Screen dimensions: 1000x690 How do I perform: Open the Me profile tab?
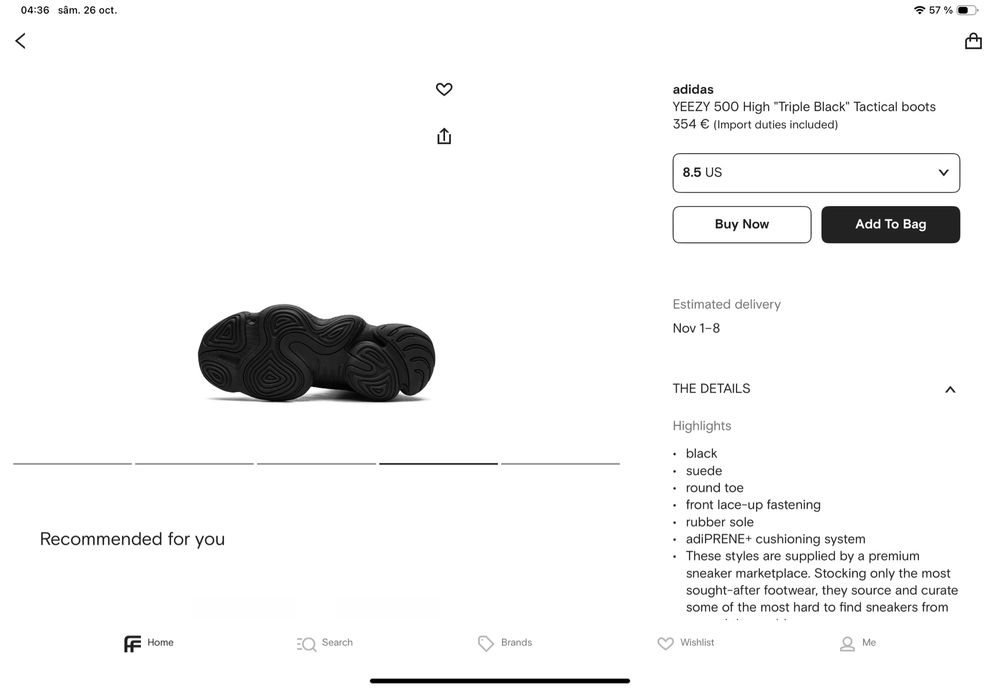pos(858,643)
